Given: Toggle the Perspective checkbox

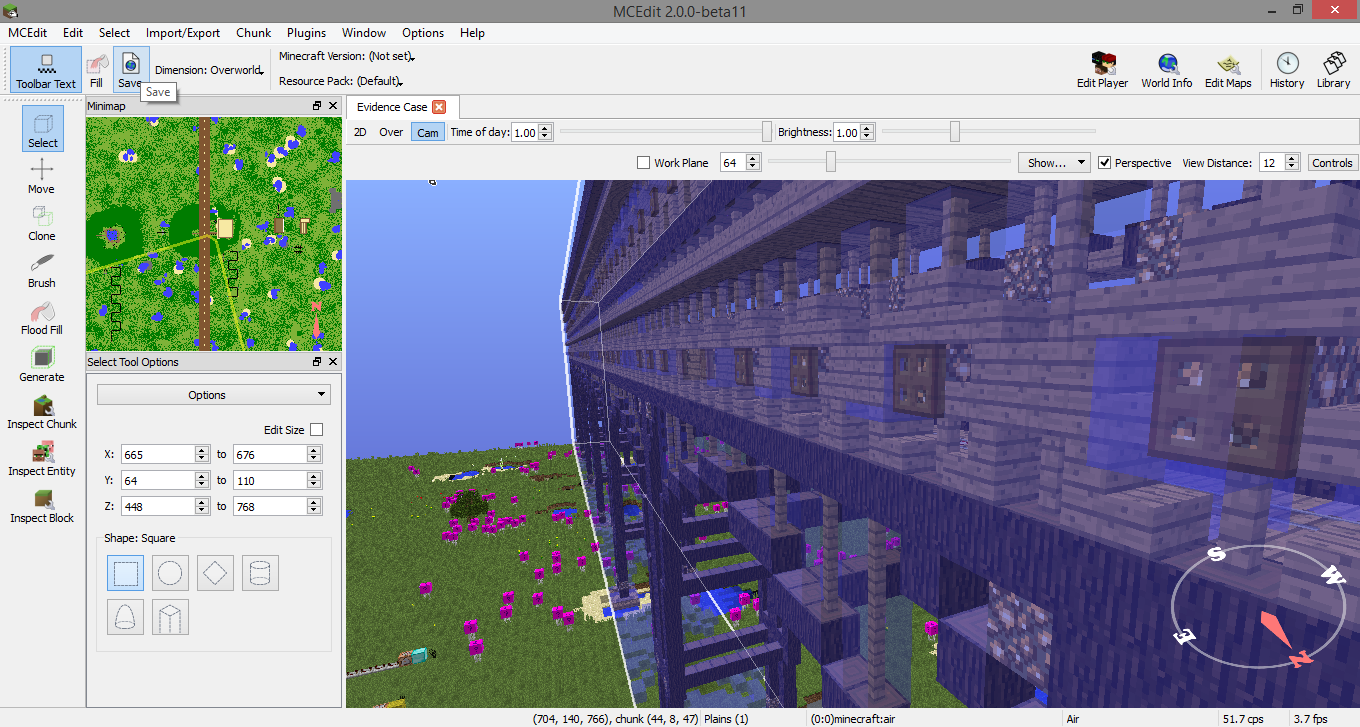Looking at the screenshot, I should tap(1104, 163).
